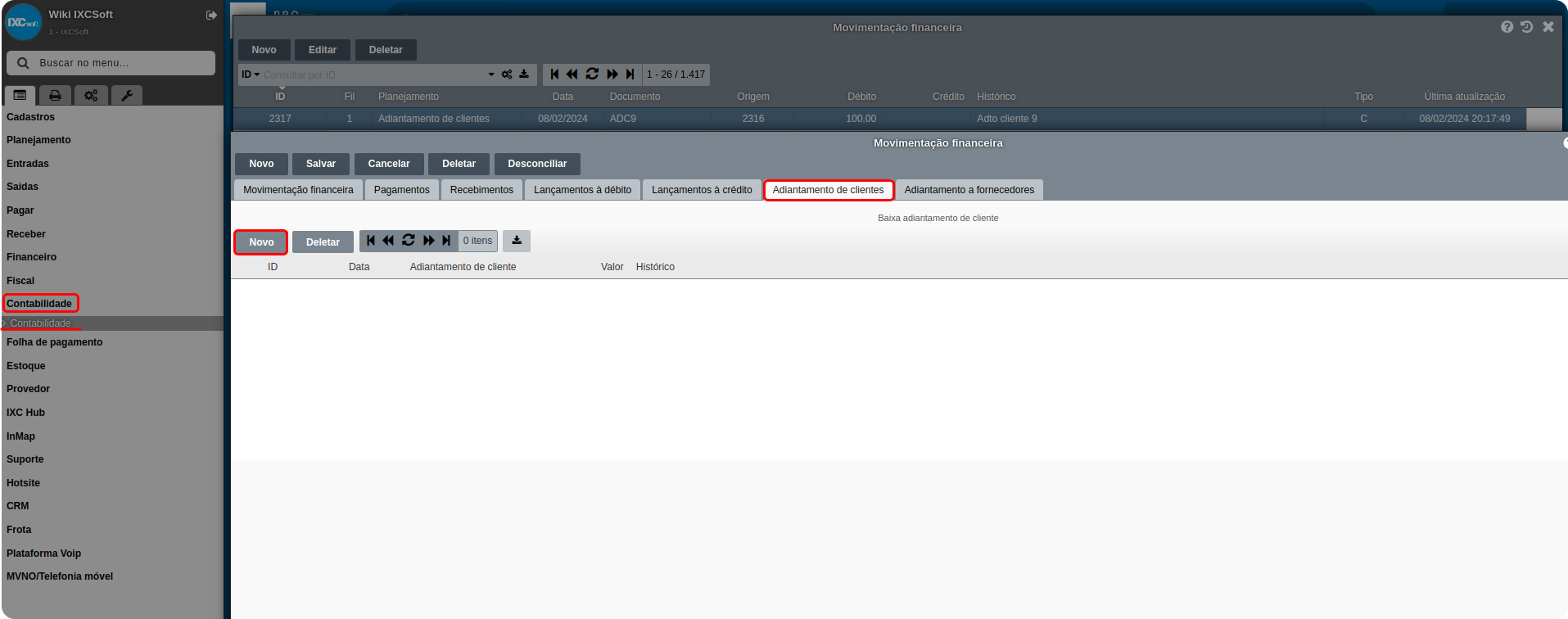Viewport: 1568px width, 619px height.
Task: Open the Recebimentos tab
Action: point(481,190)
